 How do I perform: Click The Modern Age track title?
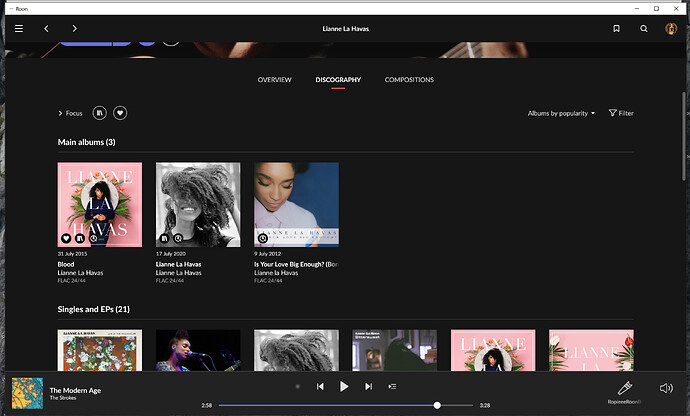coord(75,390)
